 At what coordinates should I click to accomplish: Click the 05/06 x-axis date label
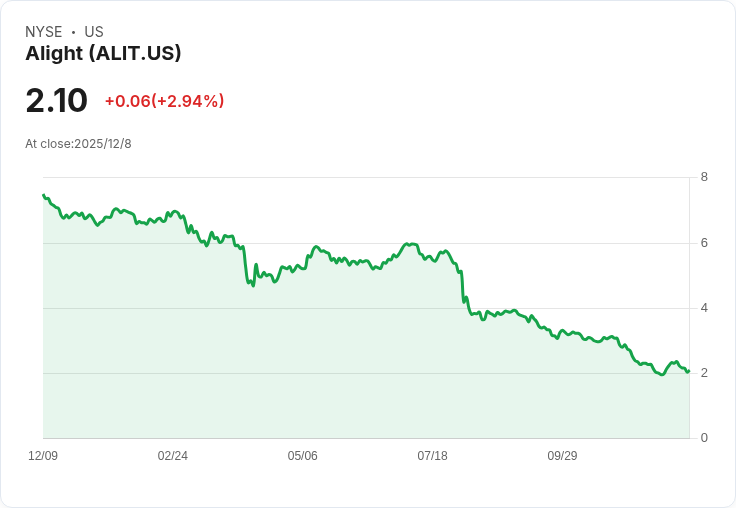(x=302, y=456)
